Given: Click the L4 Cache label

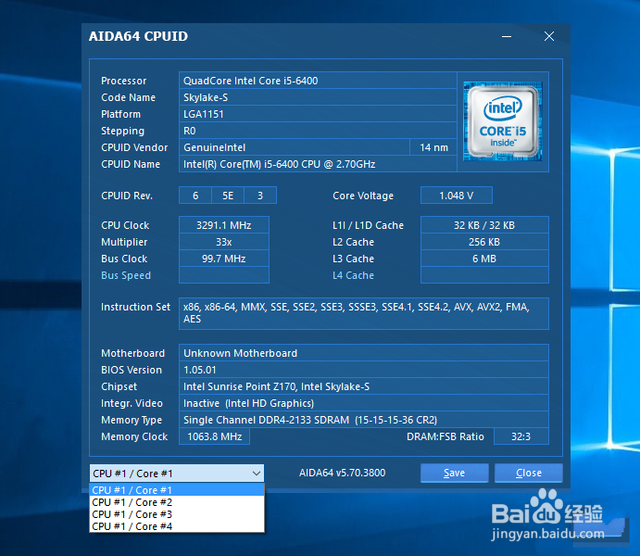Looking at the screenshot, I should 353,276.
